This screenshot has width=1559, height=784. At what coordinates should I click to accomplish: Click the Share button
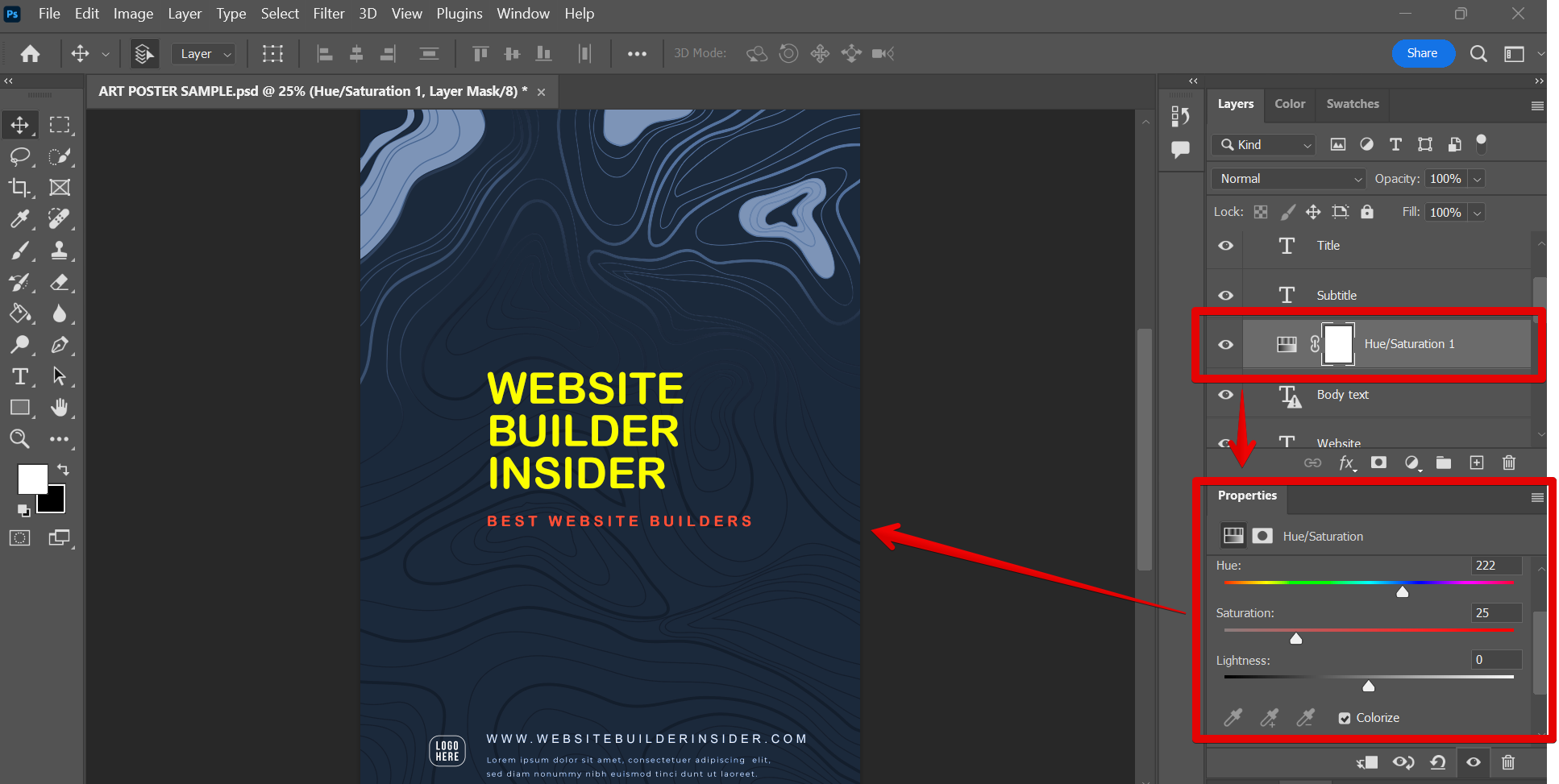(x=1422, y=53)
